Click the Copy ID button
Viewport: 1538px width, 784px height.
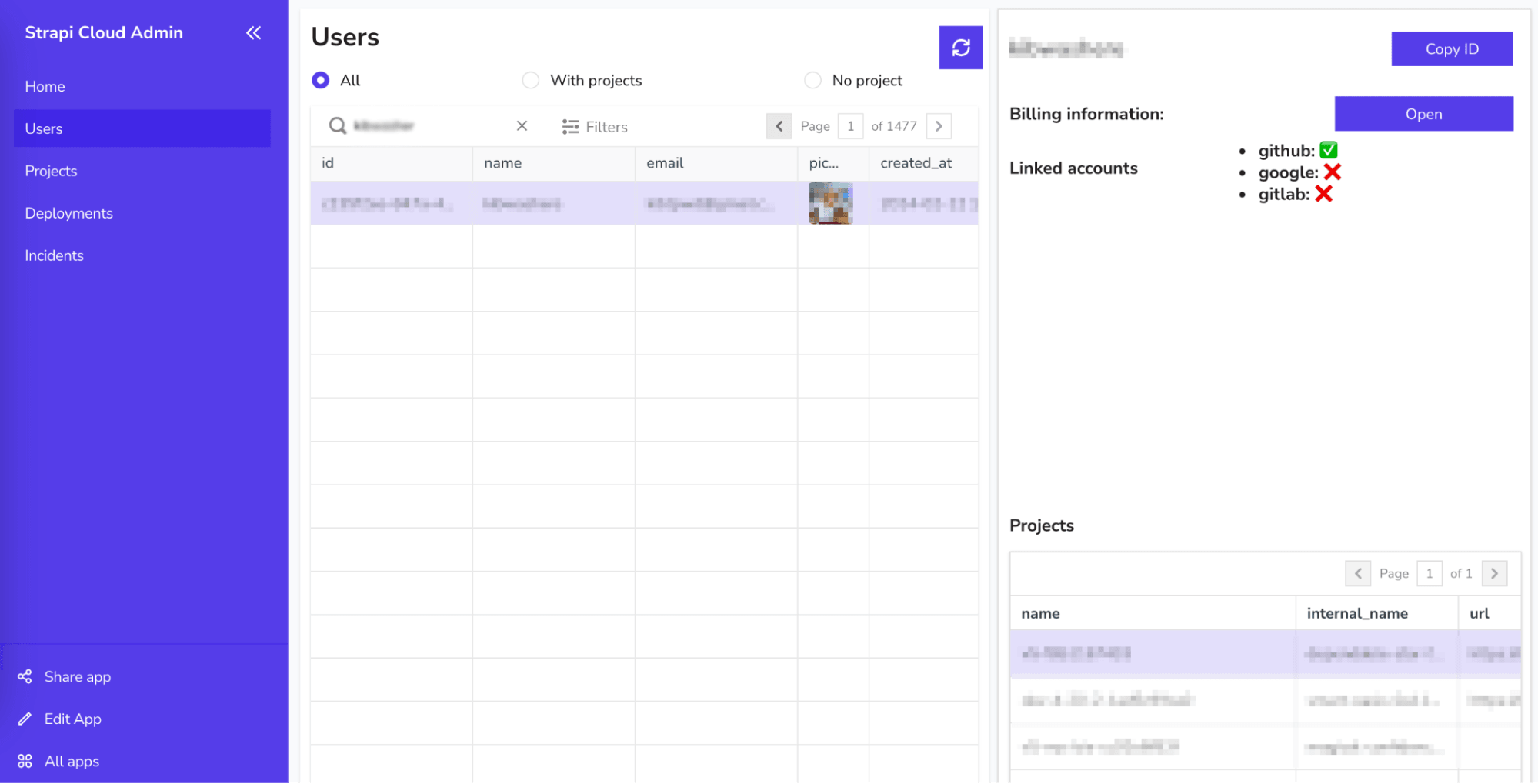(x=1451, y=48)
